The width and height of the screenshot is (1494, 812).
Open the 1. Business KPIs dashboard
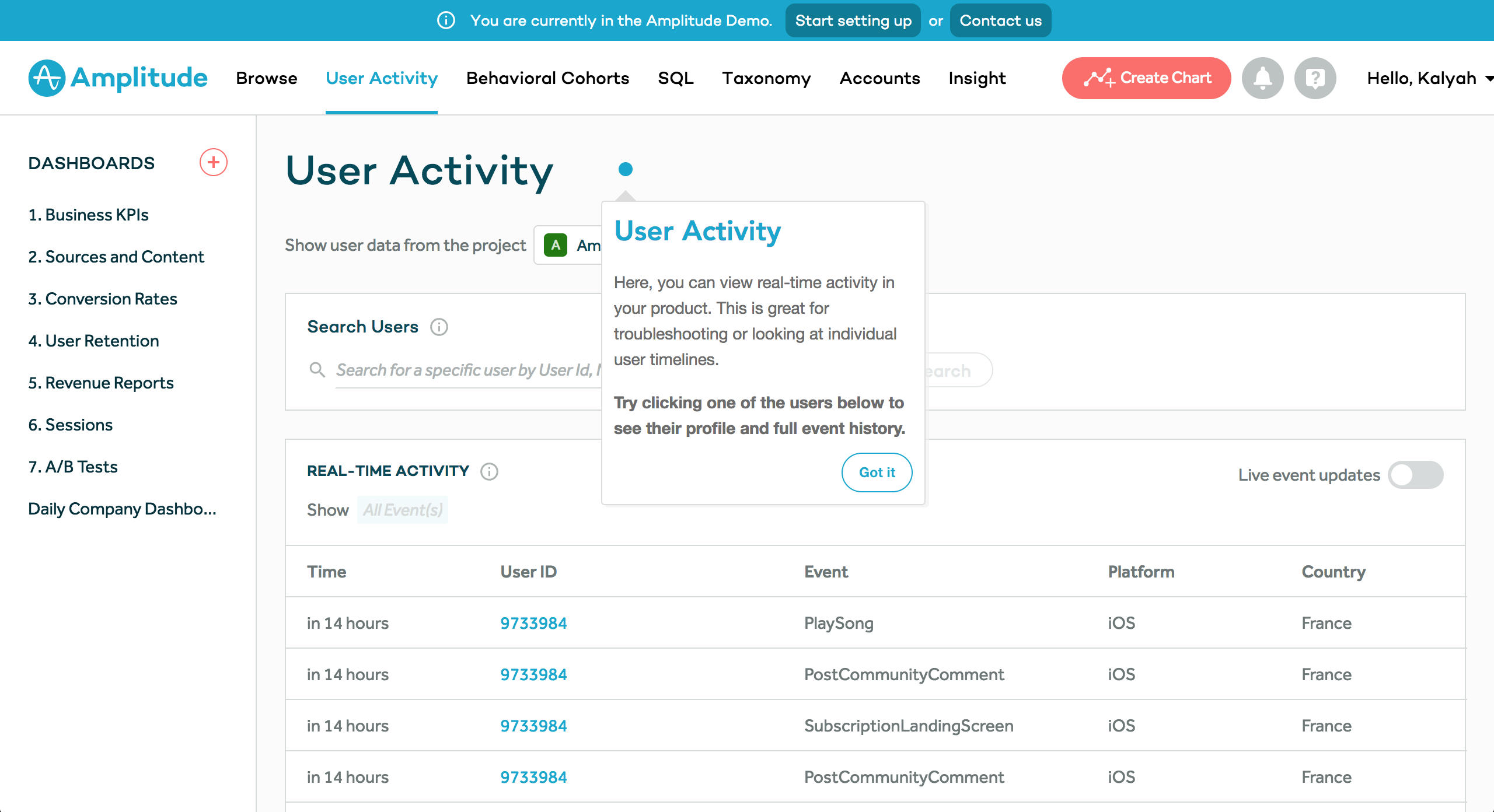coord(88,215)
